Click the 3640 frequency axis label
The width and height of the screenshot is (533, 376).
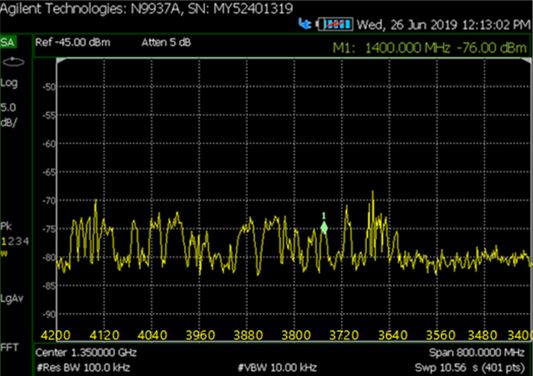(x=393, y=336)
